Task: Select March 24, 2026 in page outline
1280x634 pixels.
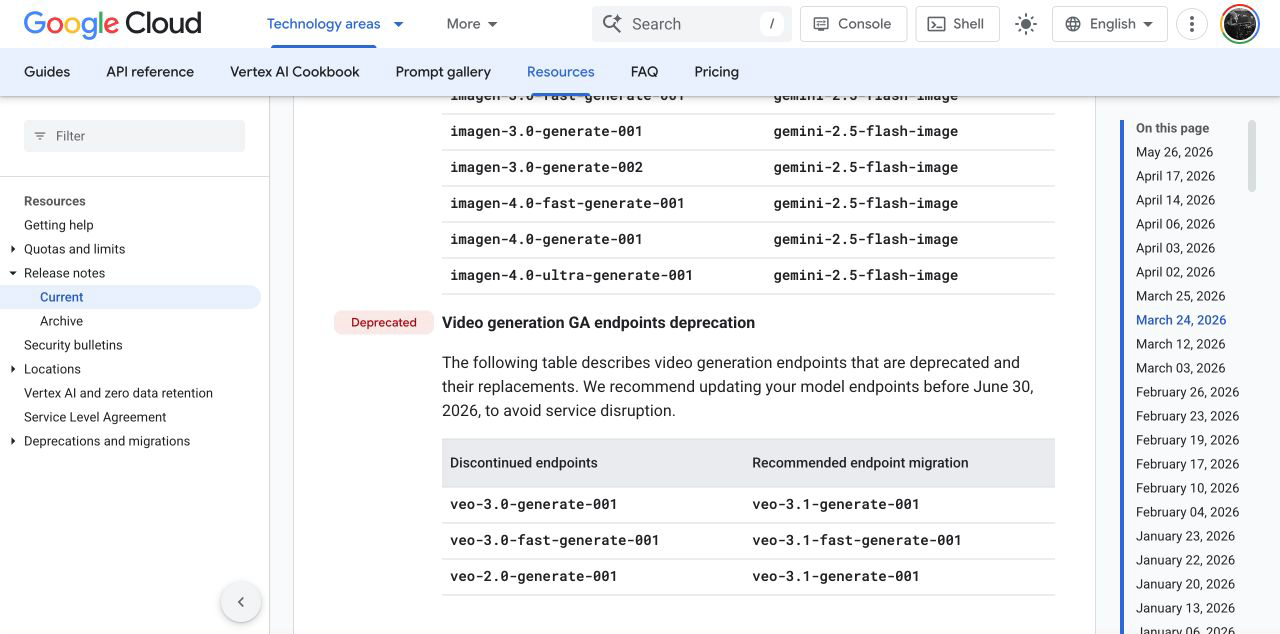Action: tap(1181, 320)
